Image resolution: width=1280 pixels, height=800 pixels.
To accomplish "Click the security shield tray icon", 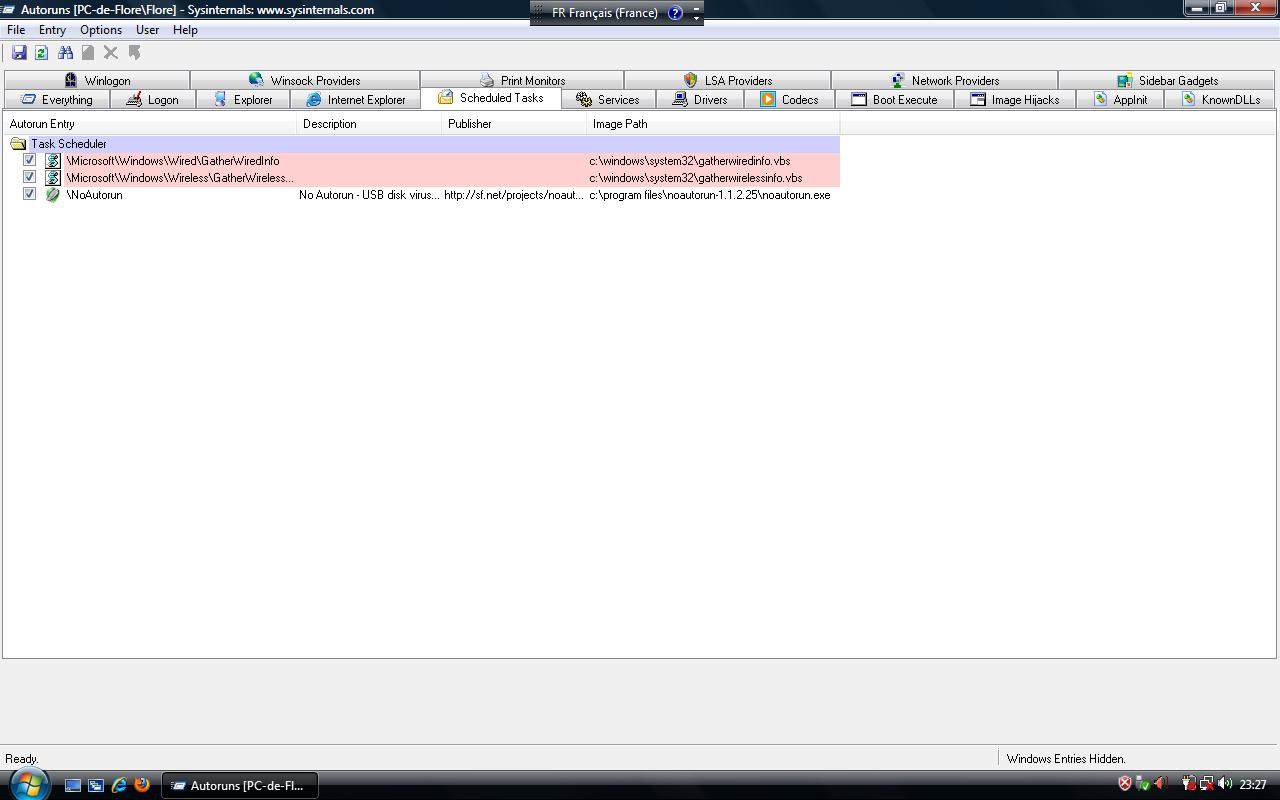I will (x=1125, y=784).
